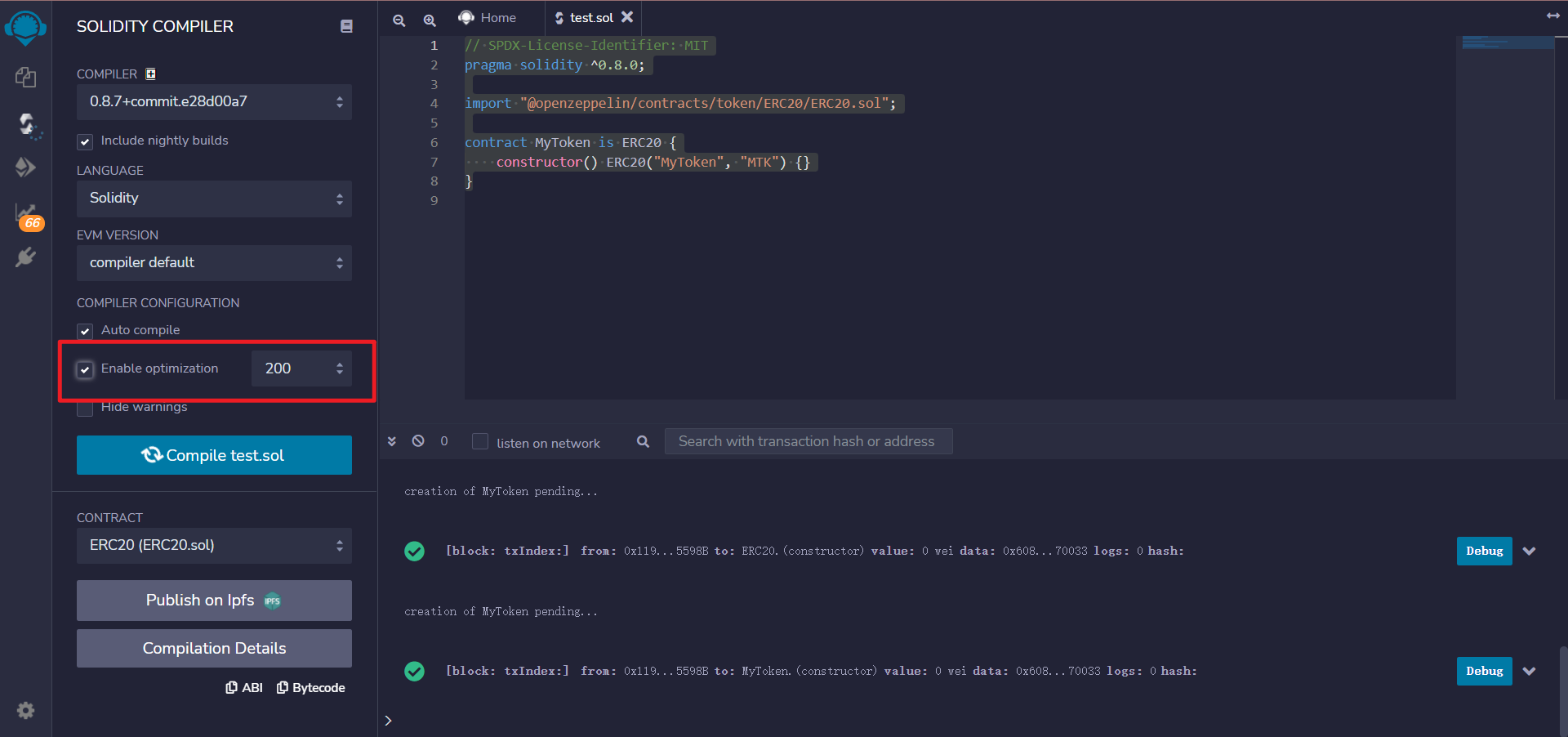Expand the MyToken constructor transaction log
1568x737 pixels.
[x=1530, y=672]
